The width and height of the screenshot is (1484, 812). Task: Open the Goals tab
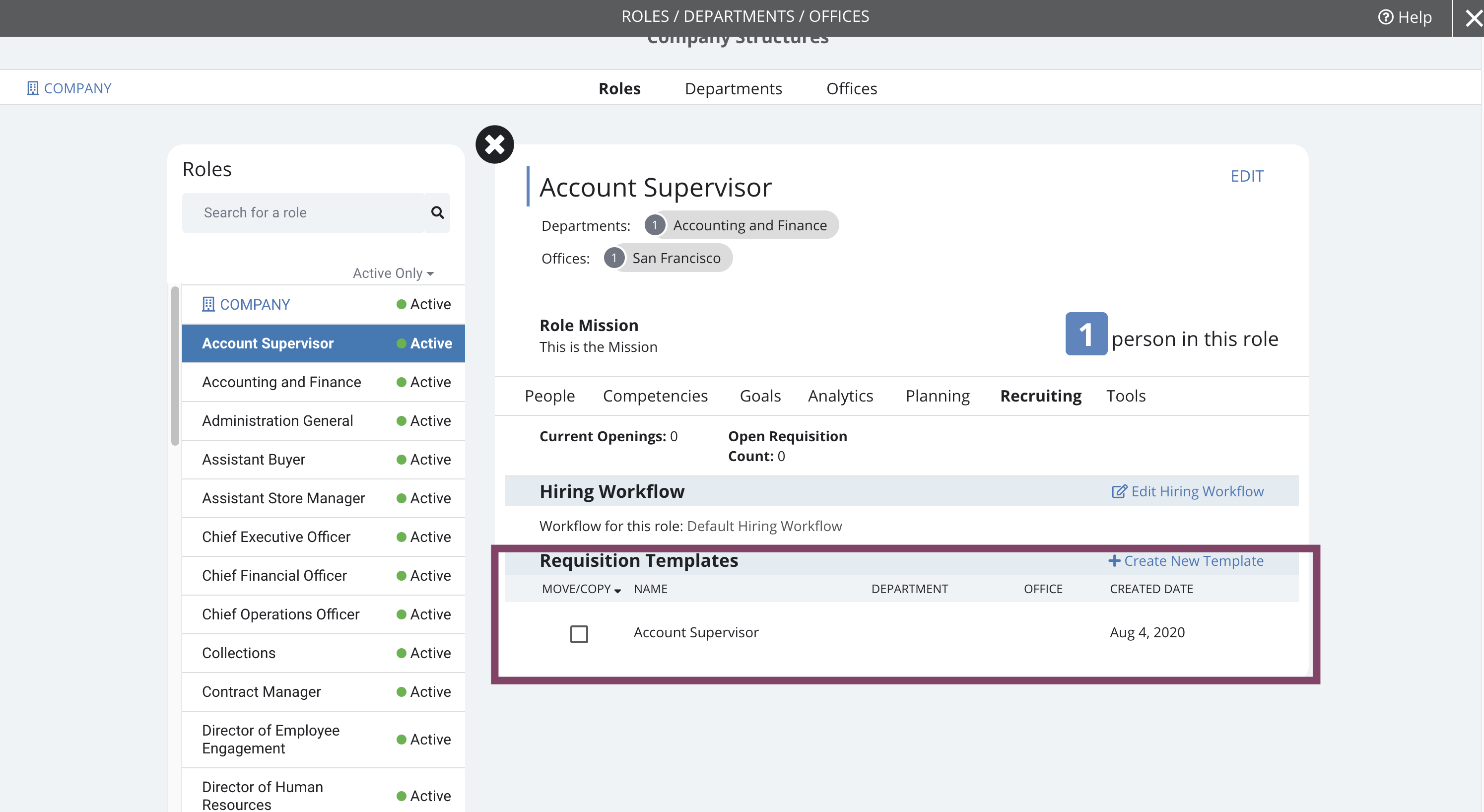(x=760, y=396)
